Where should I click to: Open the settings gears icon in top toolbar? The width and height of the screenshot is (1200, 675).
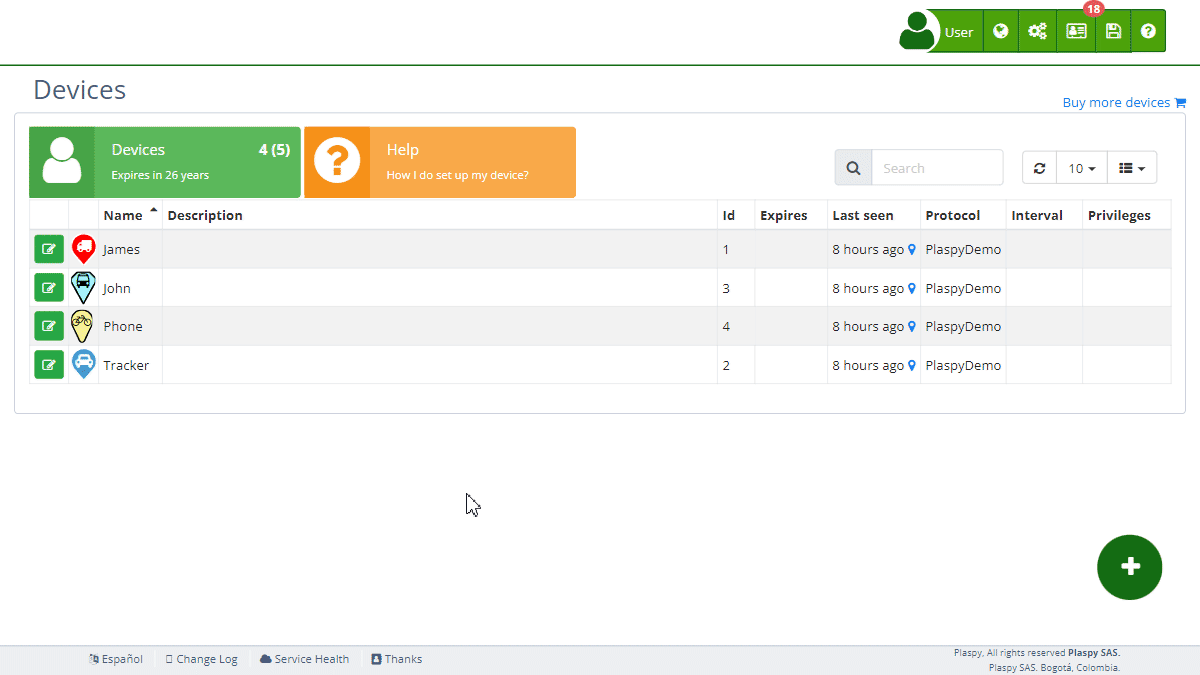1037,32
